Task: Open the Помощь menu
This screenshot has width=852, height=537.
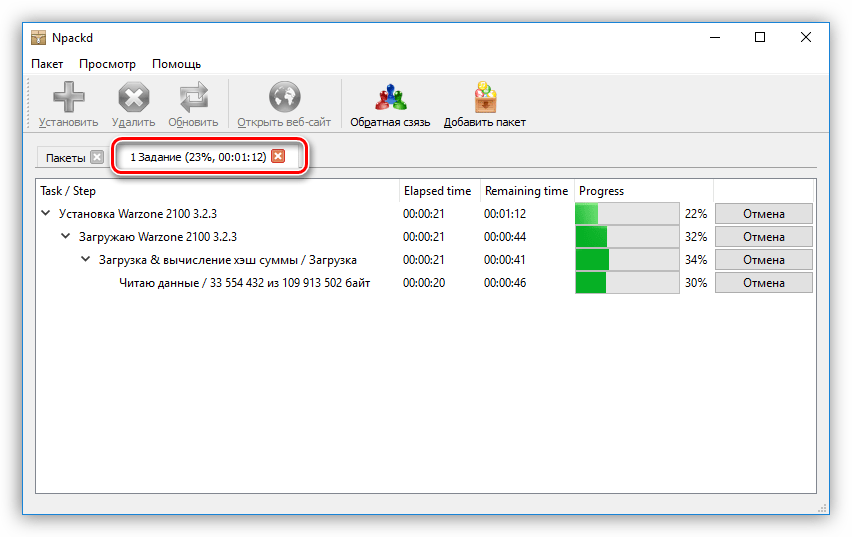Action: [176, 64]
